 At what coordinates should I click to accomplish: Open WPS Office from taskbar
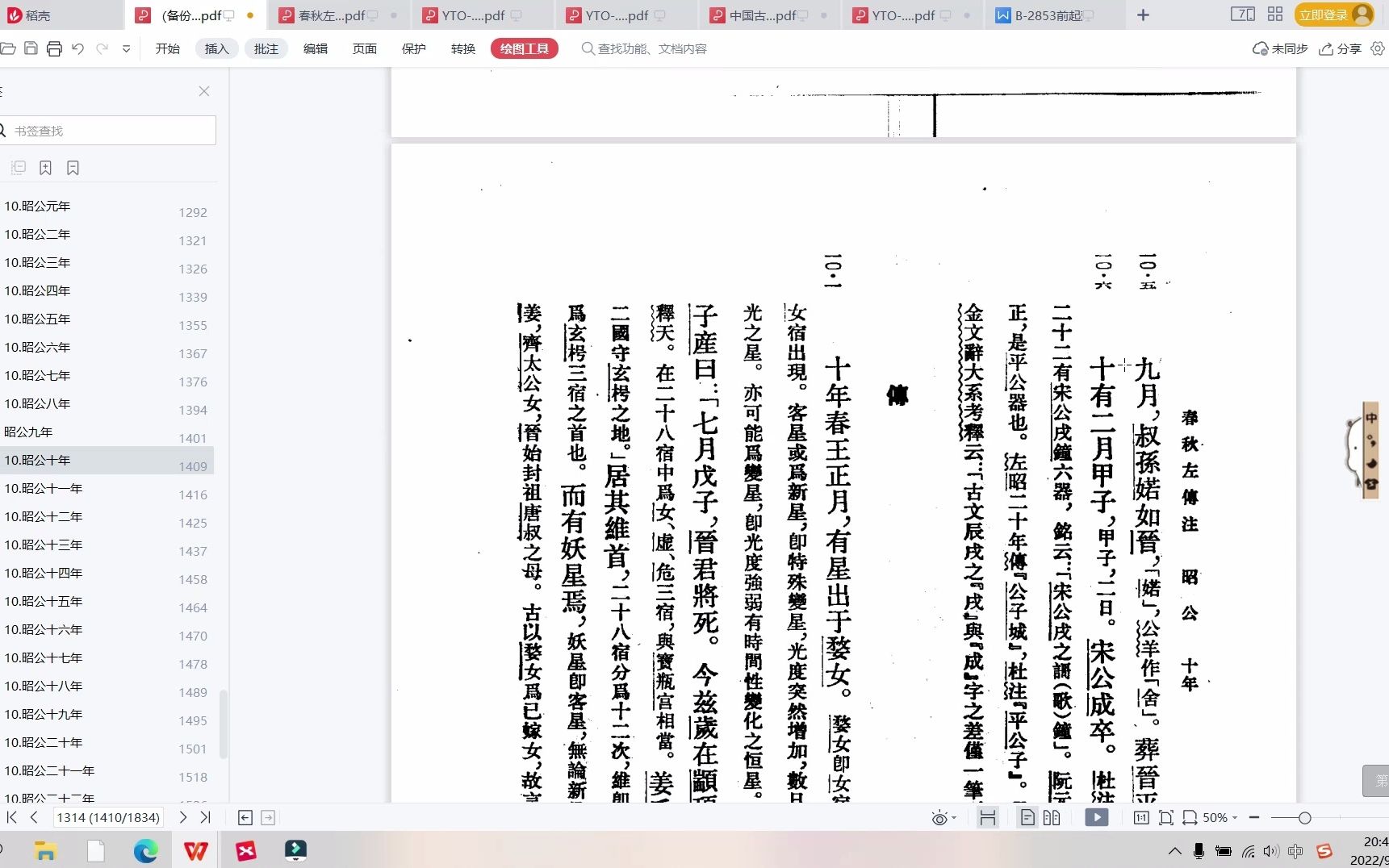tap(195, 850)
